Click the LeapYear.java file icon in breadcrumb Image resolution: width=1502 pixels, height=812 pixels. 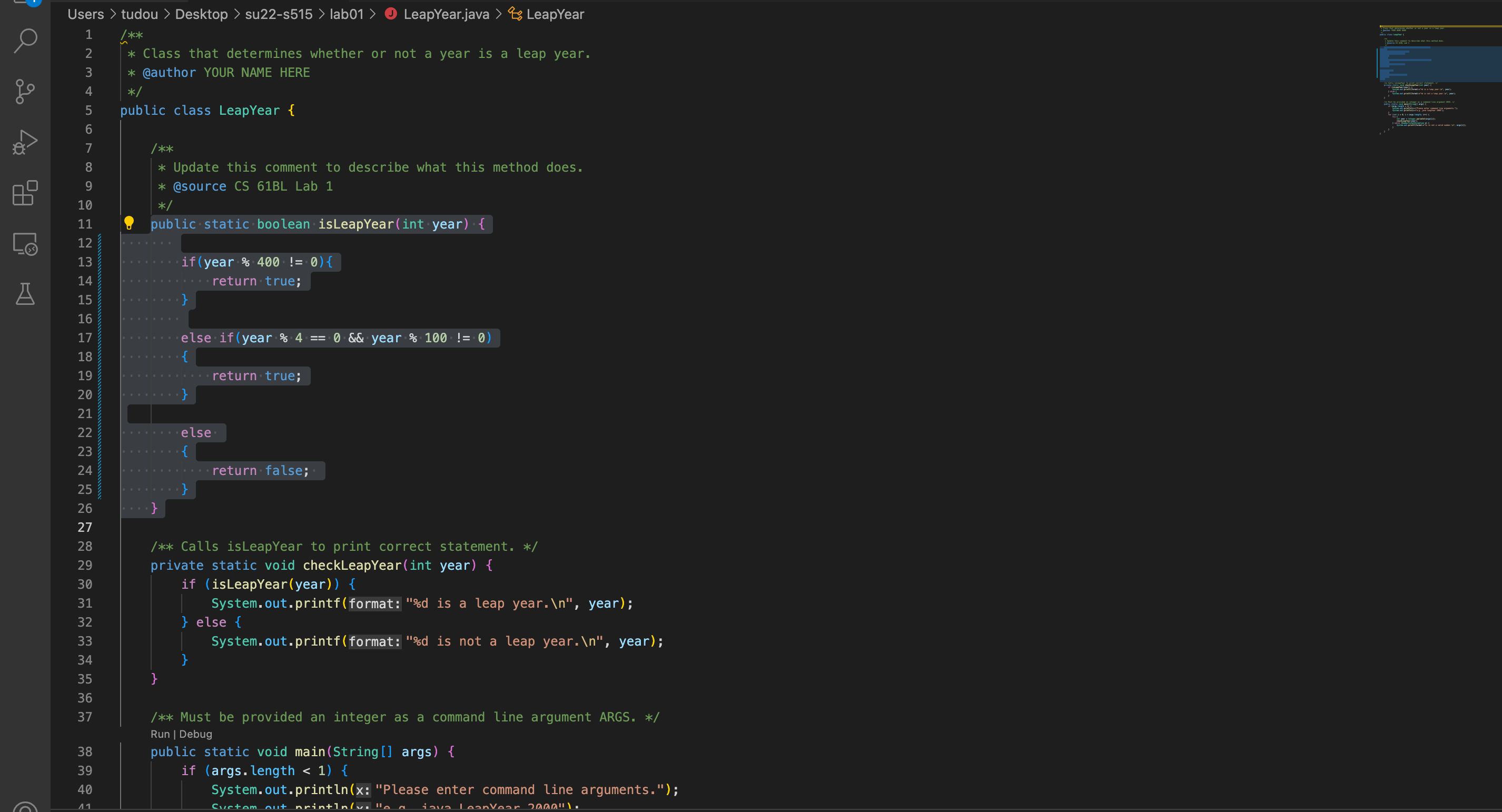tap(391, 13)
